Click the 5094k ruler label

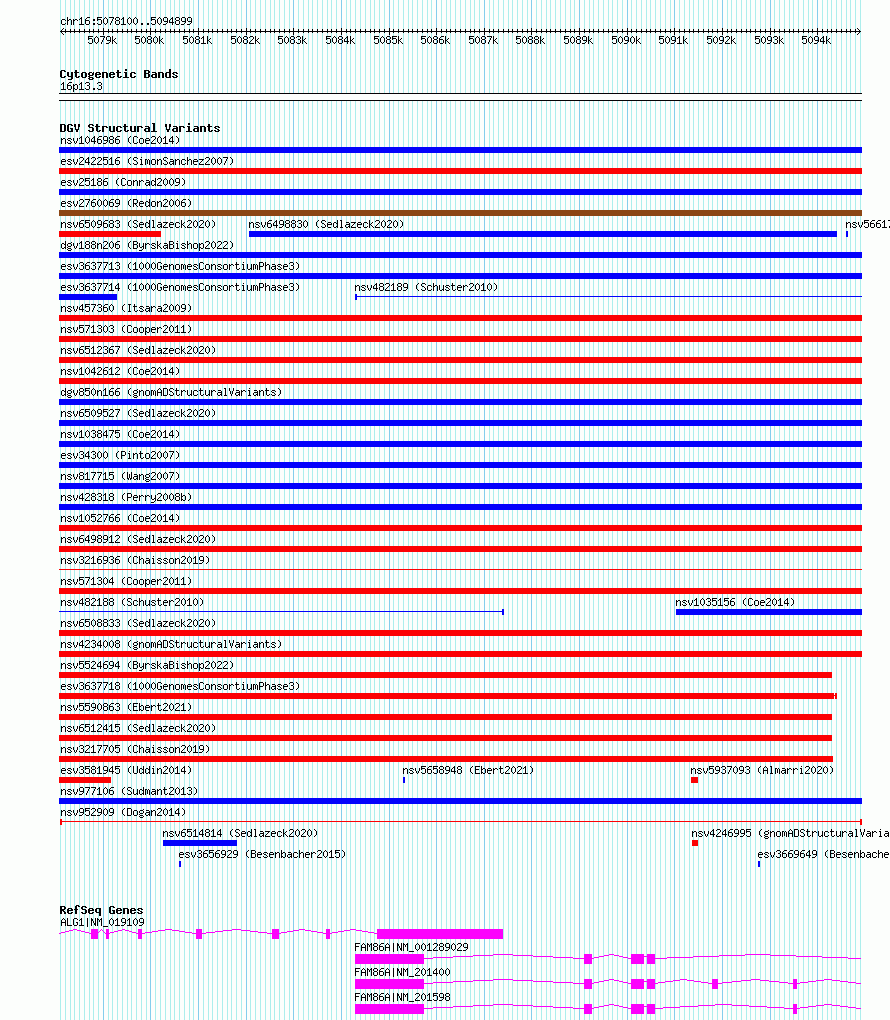[816, 40]
